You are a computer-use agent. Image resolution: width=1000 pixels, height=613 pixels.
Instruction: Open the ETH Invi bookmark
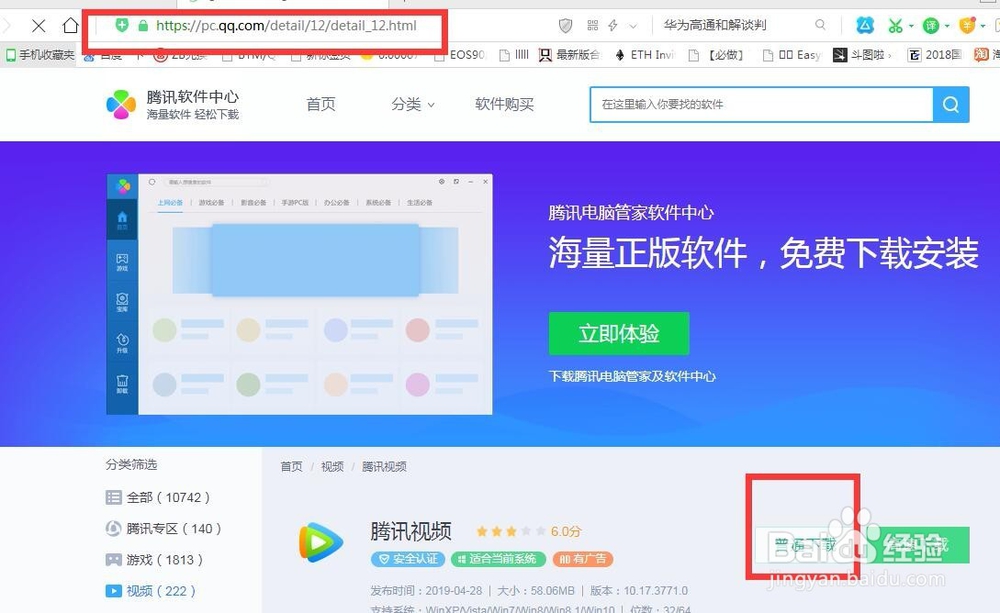coord(644,55)
